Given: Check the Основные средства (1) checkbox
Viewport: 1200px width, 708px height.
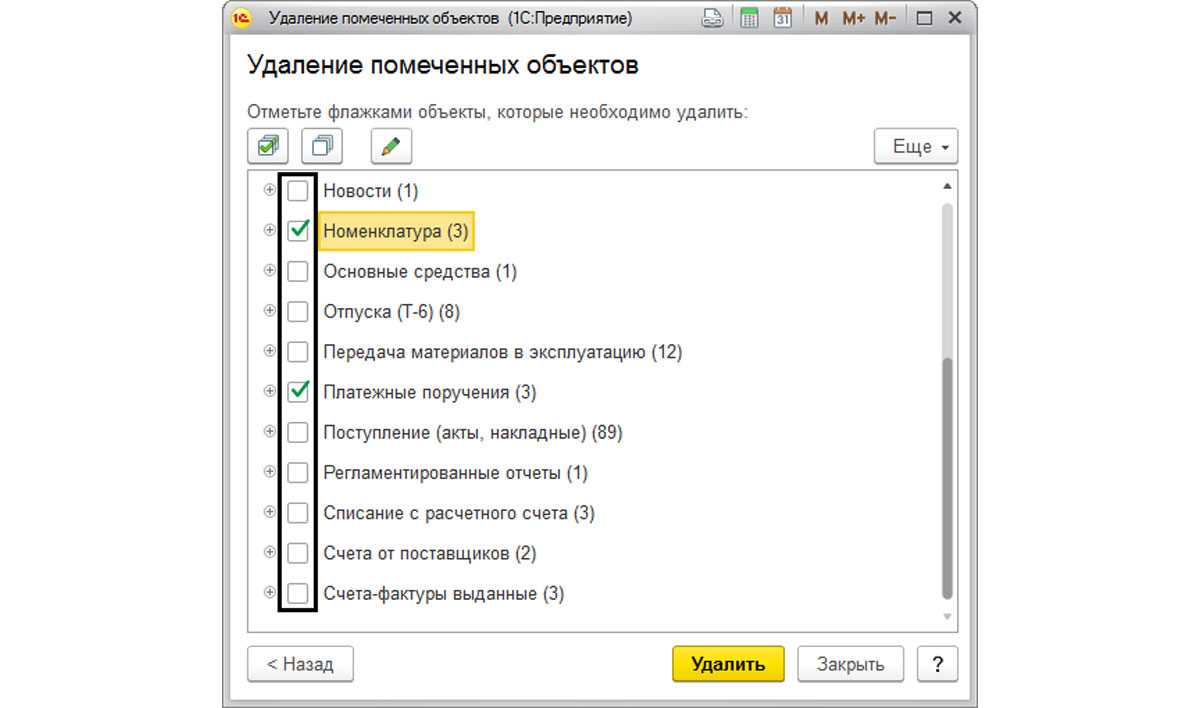Looking at the screenshot, I should pyautogui.click(x=298, y=271).
